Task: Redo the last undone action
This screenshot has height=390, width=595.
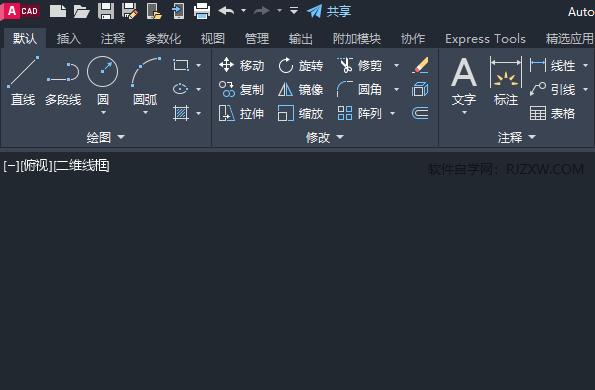Action: tap(262, 11)
